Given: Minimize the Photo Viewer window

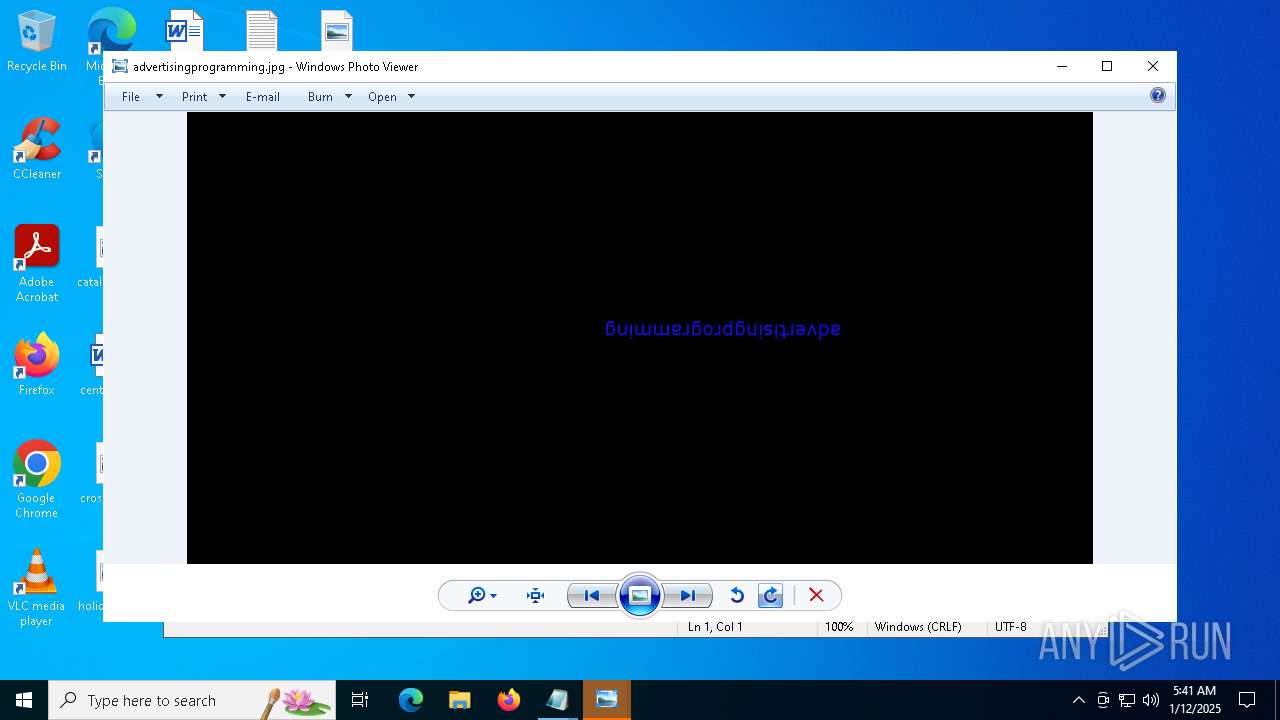Looking at the screenshot, I should pos(1061,67).
